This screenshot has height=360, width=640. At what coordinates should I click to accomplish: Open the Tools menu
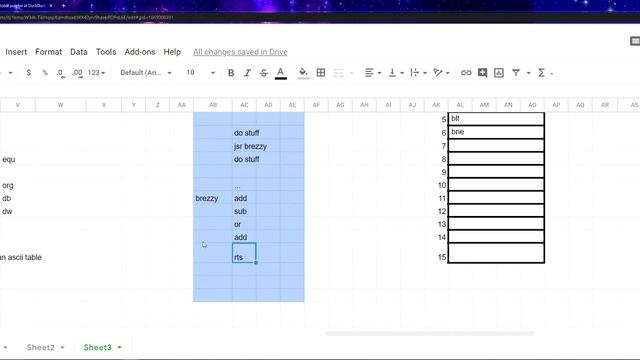(106, 52)
